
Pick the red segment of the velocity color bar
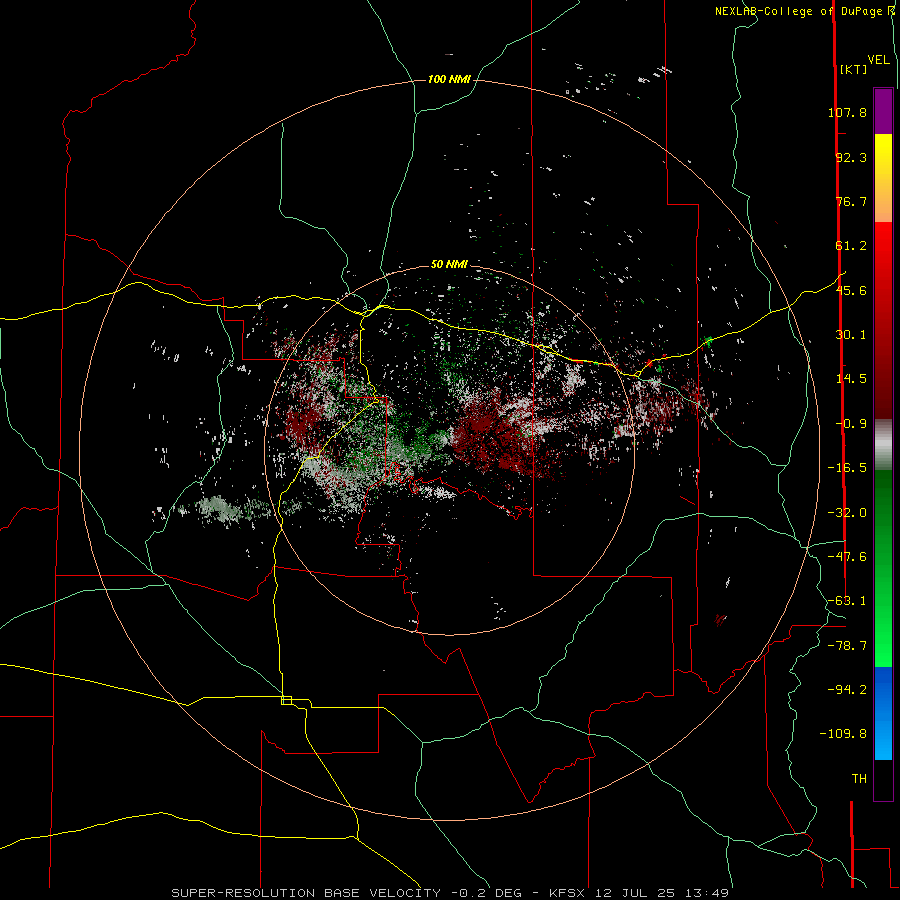(883, 320)
